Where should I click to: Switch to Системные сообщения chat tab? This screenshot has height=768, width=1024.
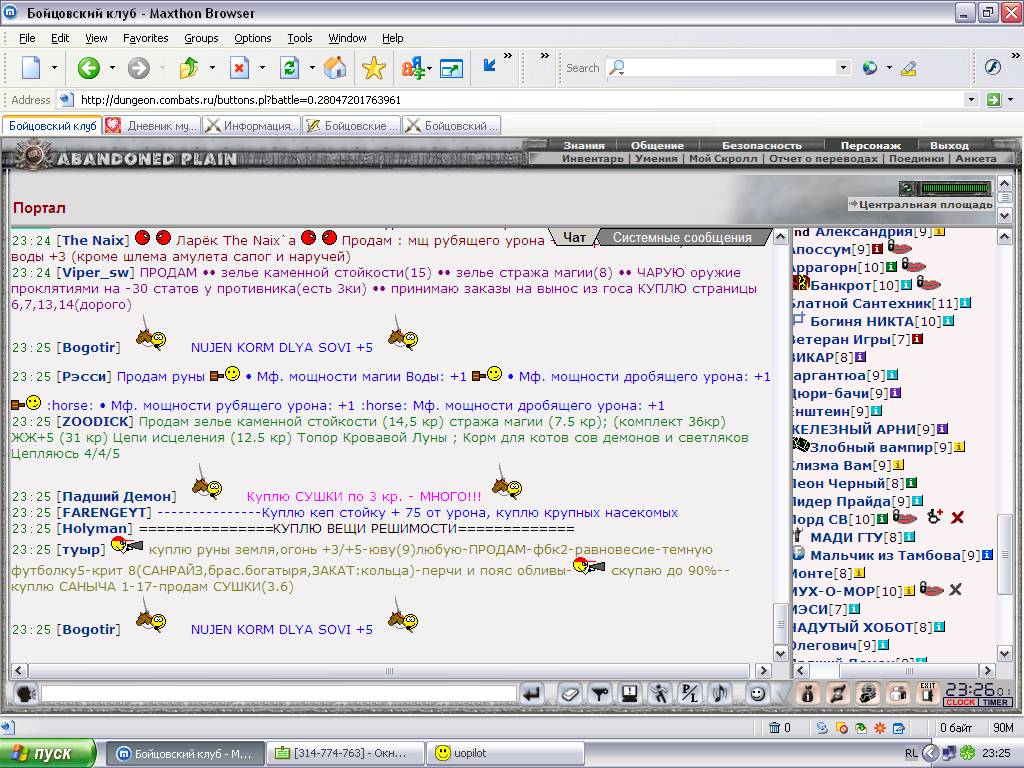click(682, 238)
